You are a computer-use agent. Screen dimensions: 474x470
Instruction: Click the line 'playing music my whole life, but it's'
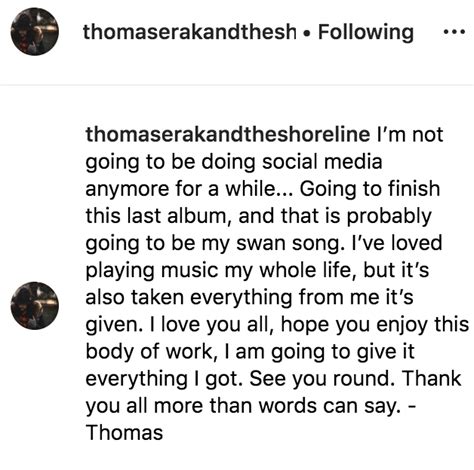point(257,271)
